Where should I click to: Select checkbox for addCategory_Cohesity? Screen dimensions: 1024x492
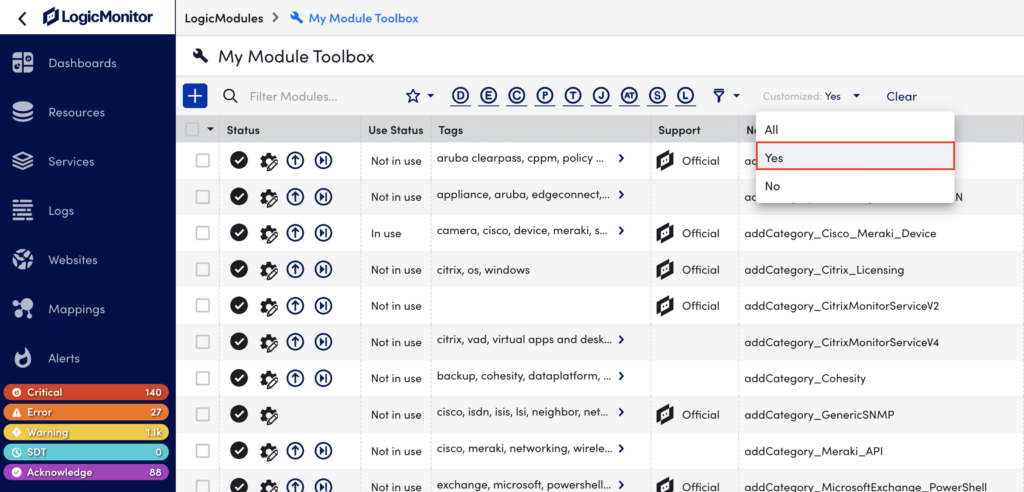(202, 378)
